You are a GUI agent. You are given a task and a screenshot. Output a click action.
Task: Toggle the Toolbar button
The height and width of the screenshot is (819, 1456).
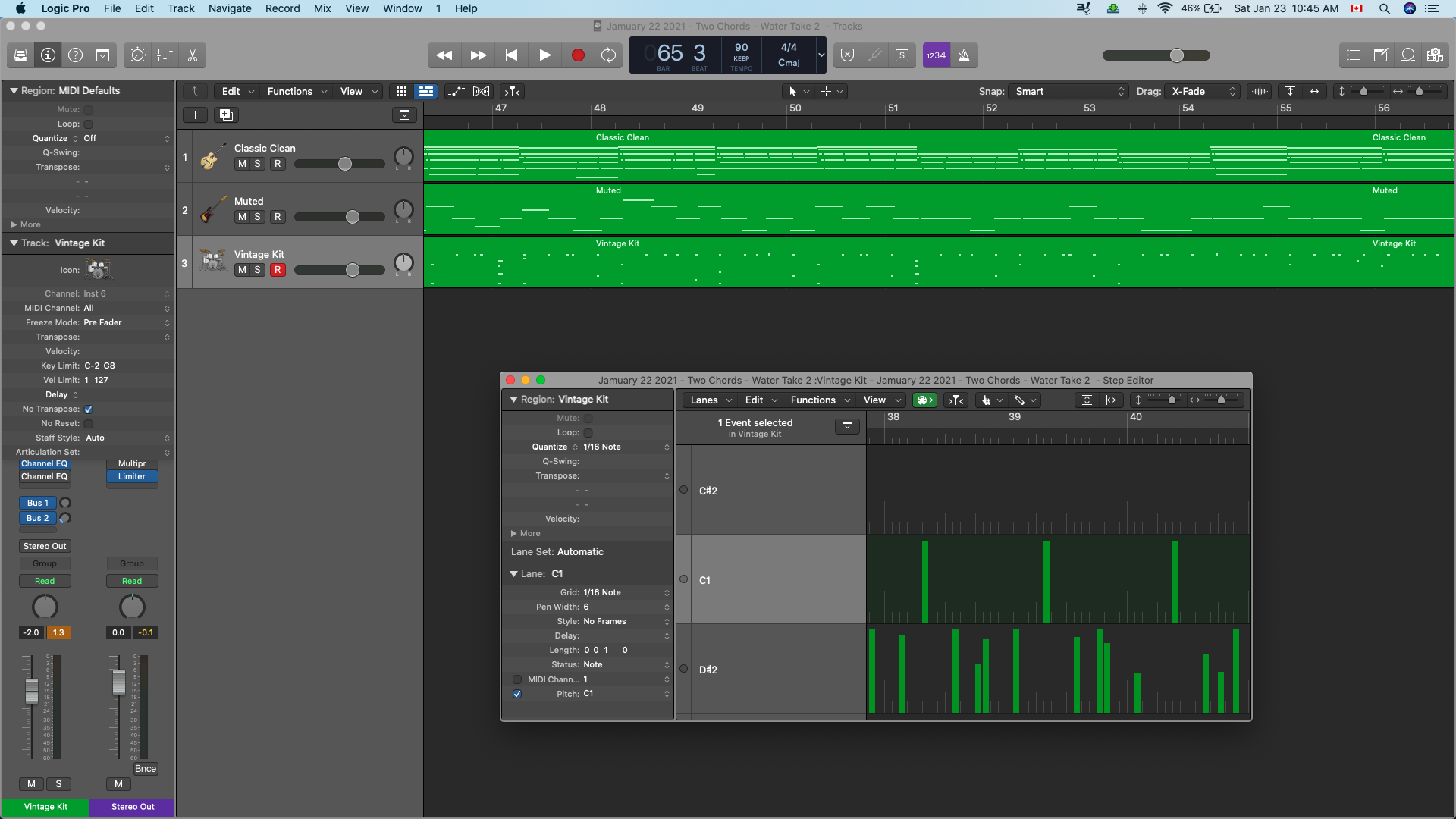tap(102, 55)
